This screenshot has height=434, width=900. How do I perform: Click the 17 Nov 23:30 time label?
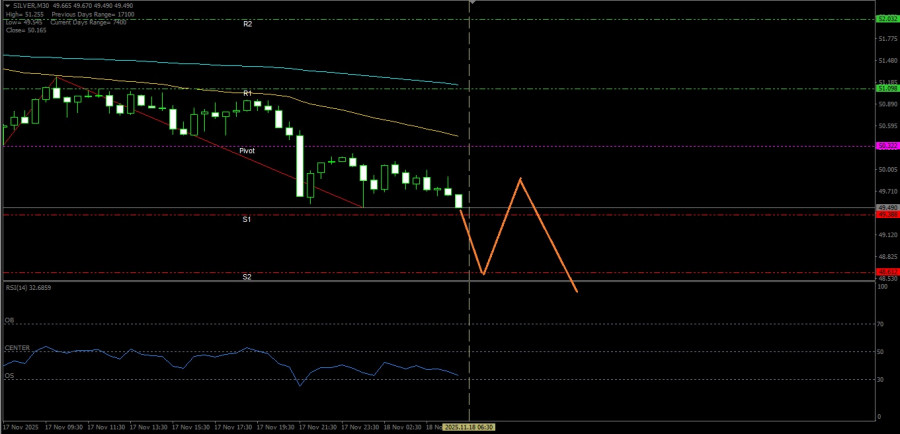pos(359,428)
